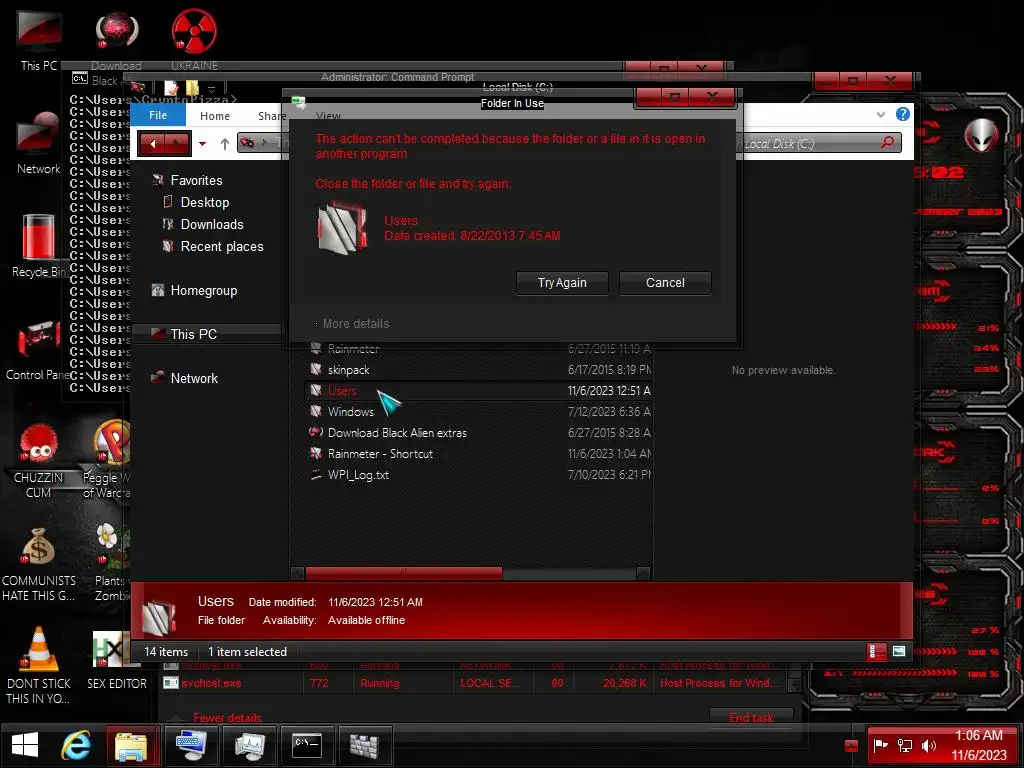Open Recent places in navigation pane

[x=221, y=247]
